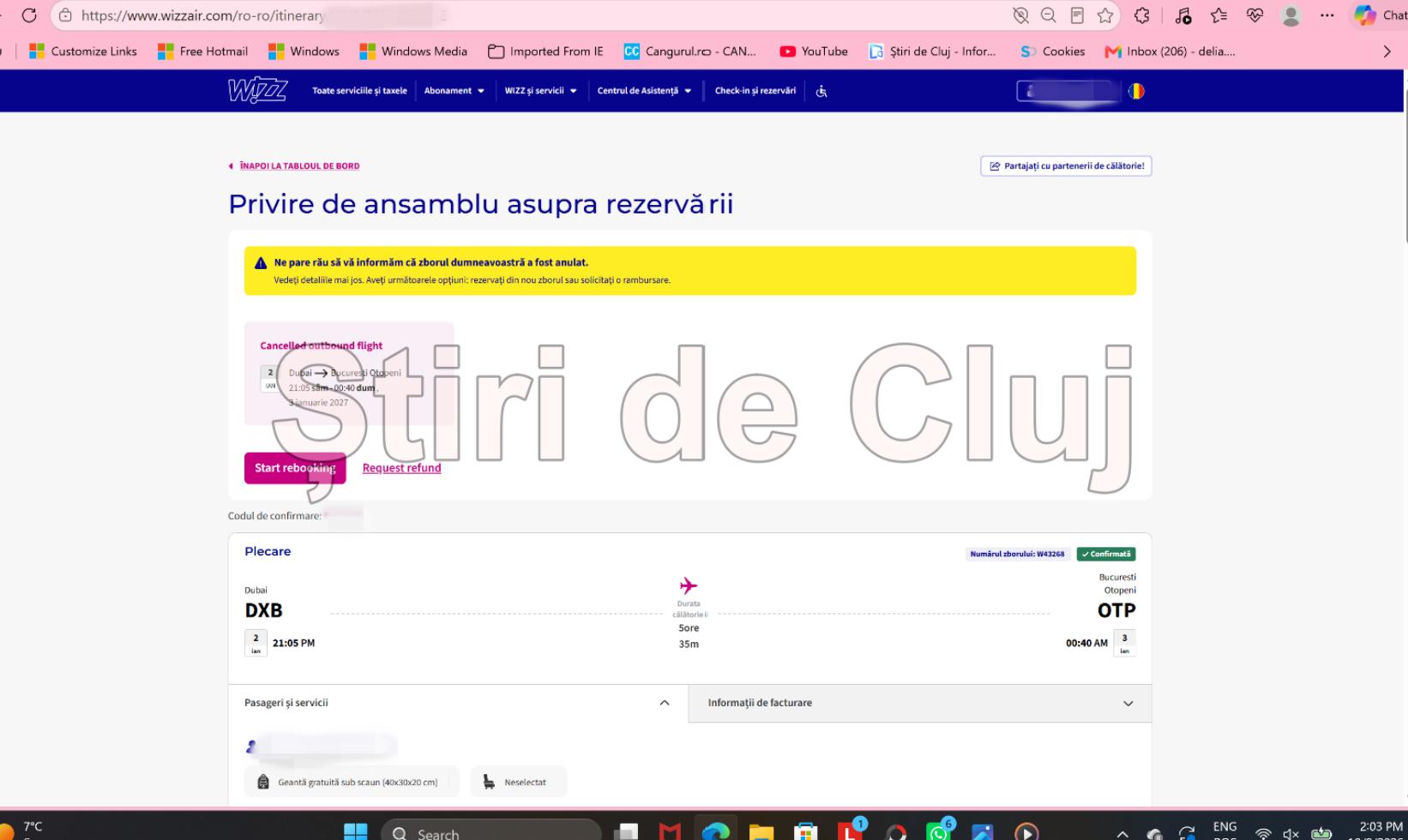Refresh the page in the browser
The width and height of the screenshot is (1408, 840).
pos(29,15)
